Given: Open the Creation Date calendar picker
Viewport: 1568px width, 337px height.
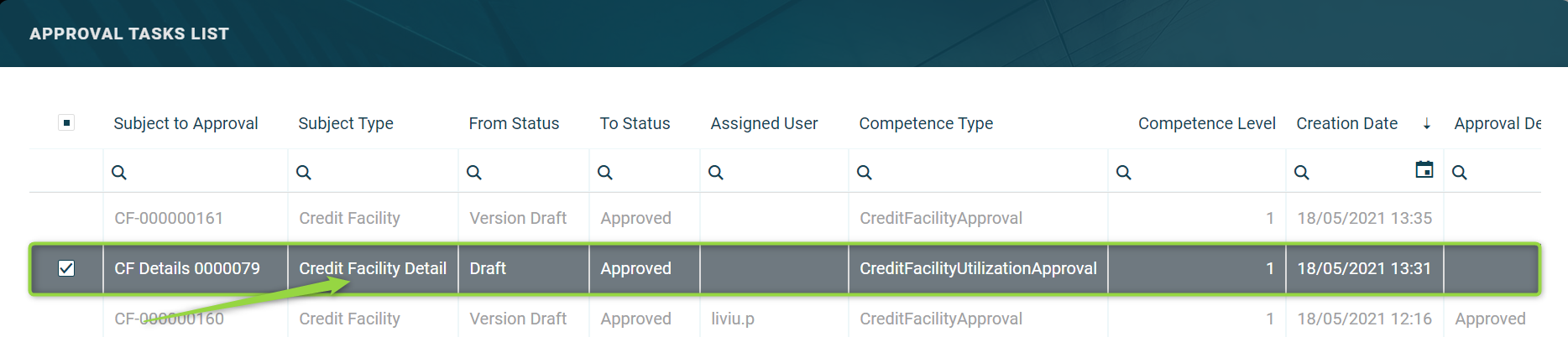Looking at the screenshot, I should (1424, 170).
